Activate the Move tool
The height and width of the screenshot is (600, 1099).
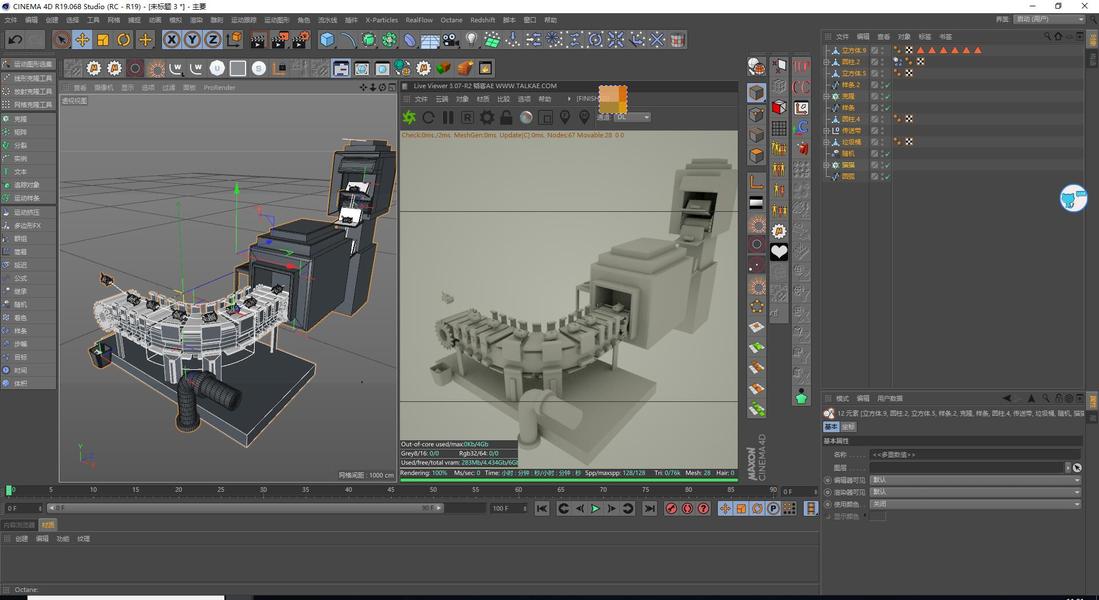point(83,40)
